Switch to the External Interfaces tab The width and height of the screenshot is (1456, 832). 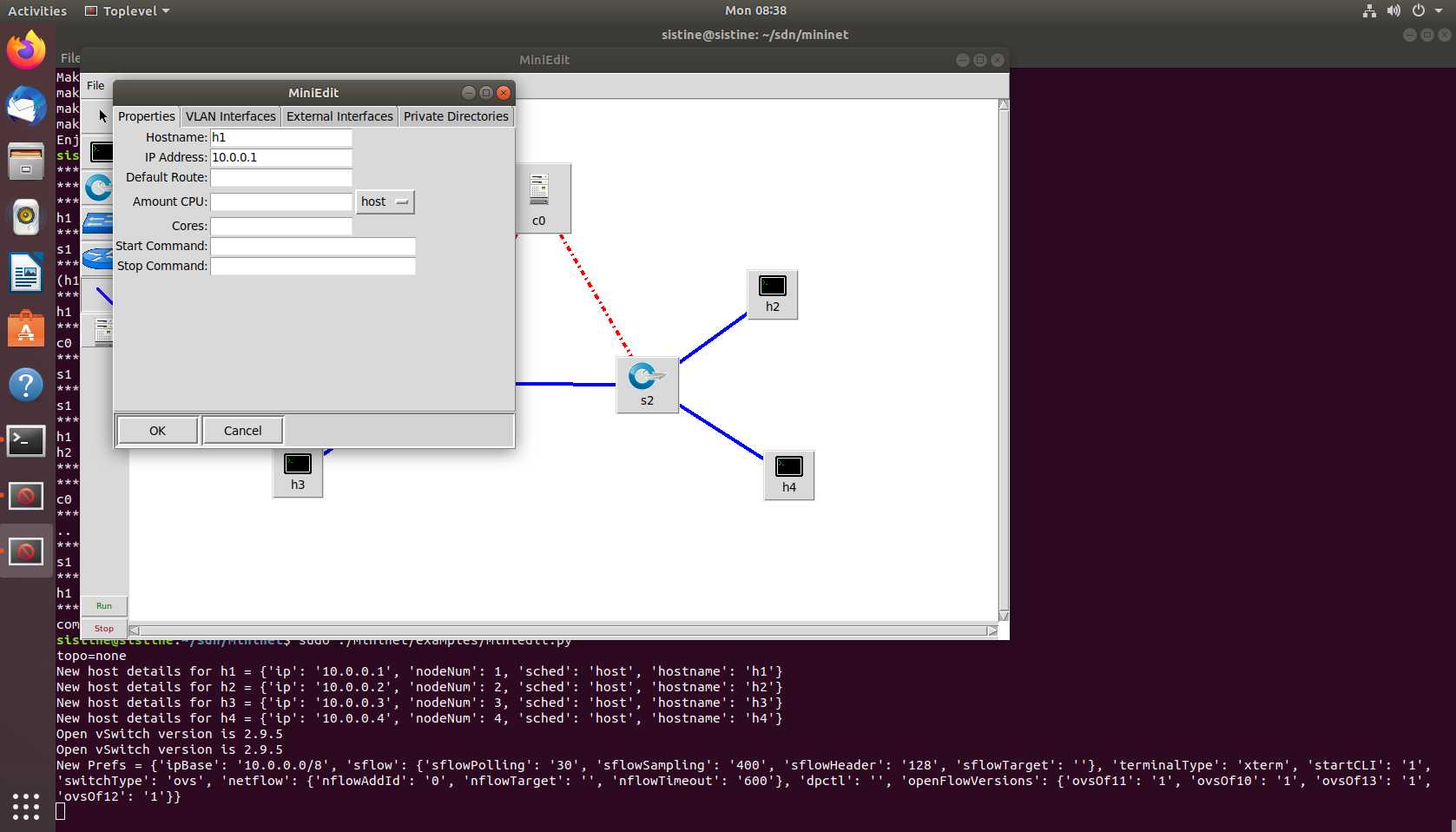339,116
